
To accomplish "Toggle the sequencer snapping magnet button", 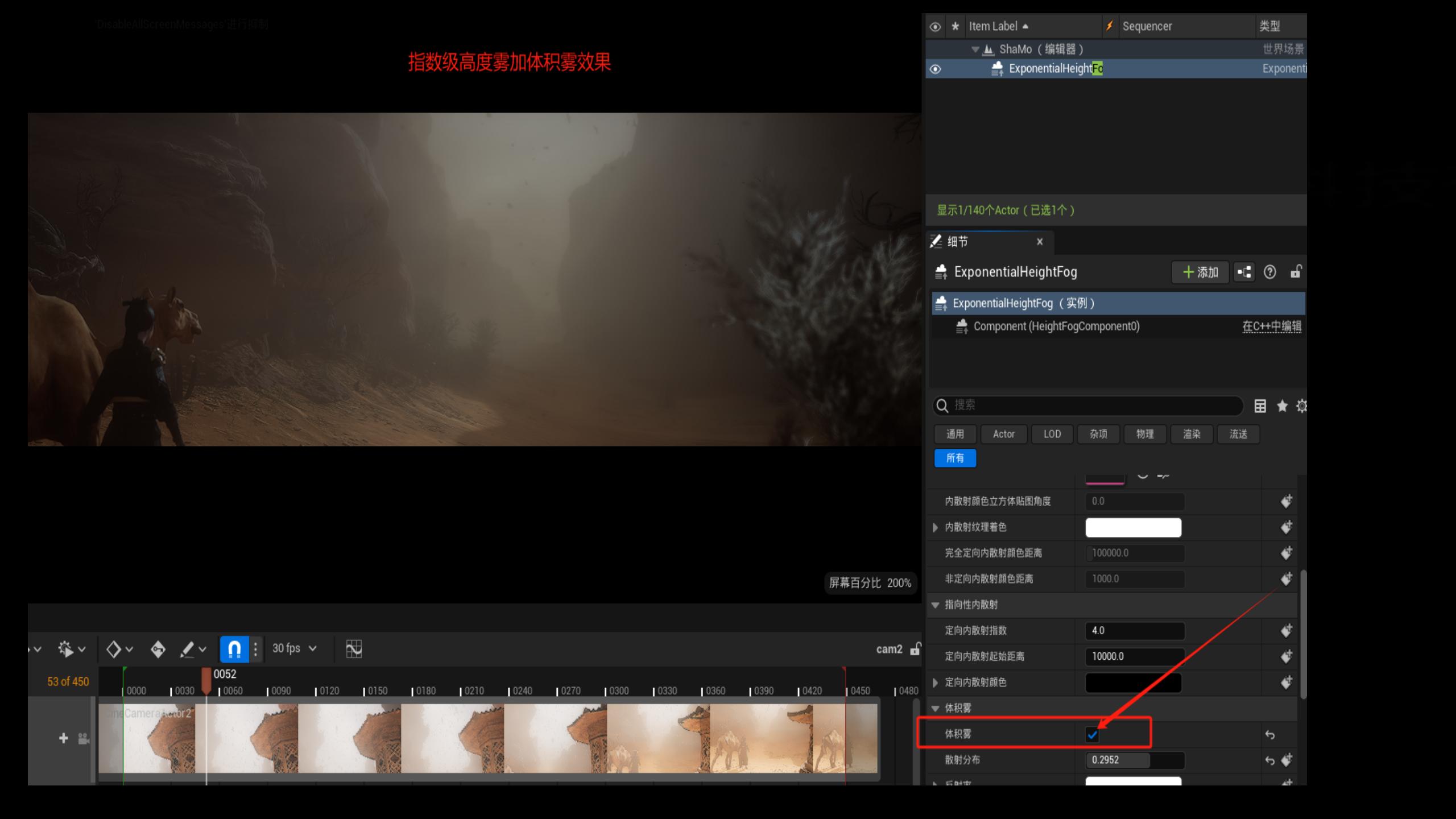I will 234,649.
